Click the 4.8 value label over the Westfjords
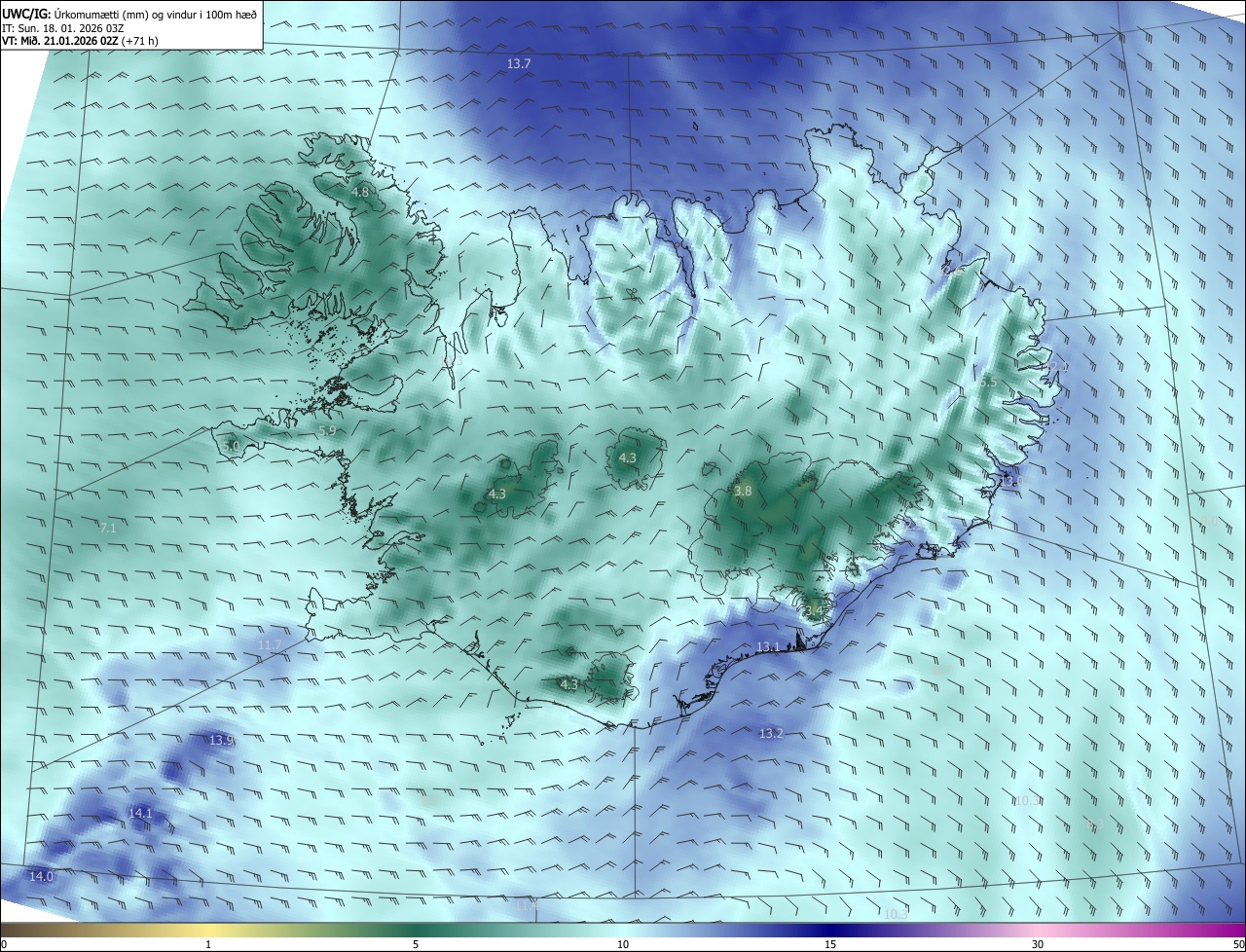Image resolution: width=1246 pixels, height=952 pixels. (x=360, y=193)
